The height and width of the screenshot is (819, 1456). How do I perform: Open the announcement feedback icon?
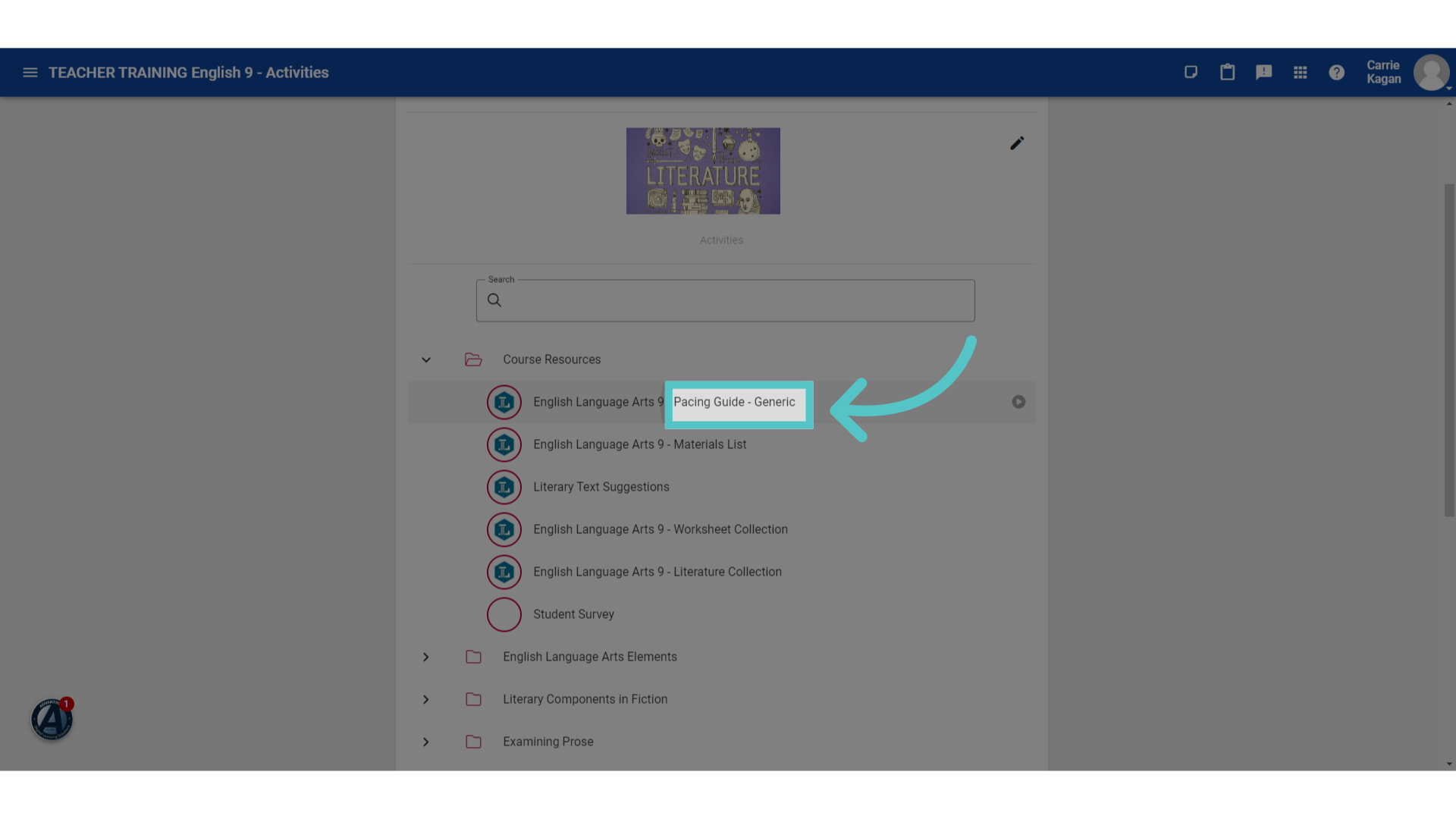point(1263,73)
